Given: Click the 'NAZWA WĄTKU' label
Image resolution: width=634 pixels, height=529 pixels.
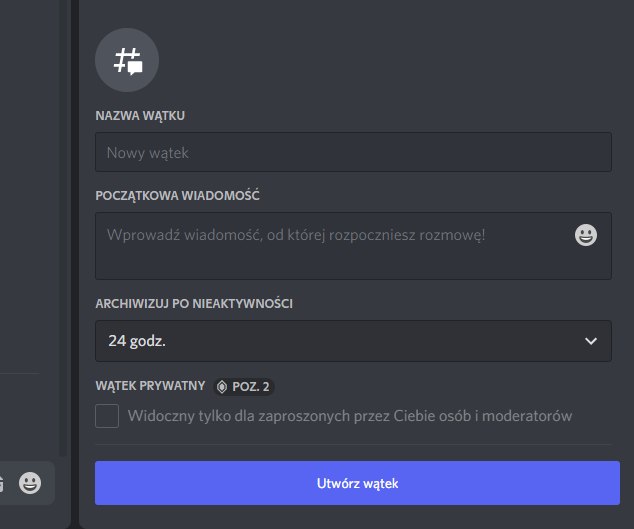Looking at the screenshot, I should tap(140, 116).
